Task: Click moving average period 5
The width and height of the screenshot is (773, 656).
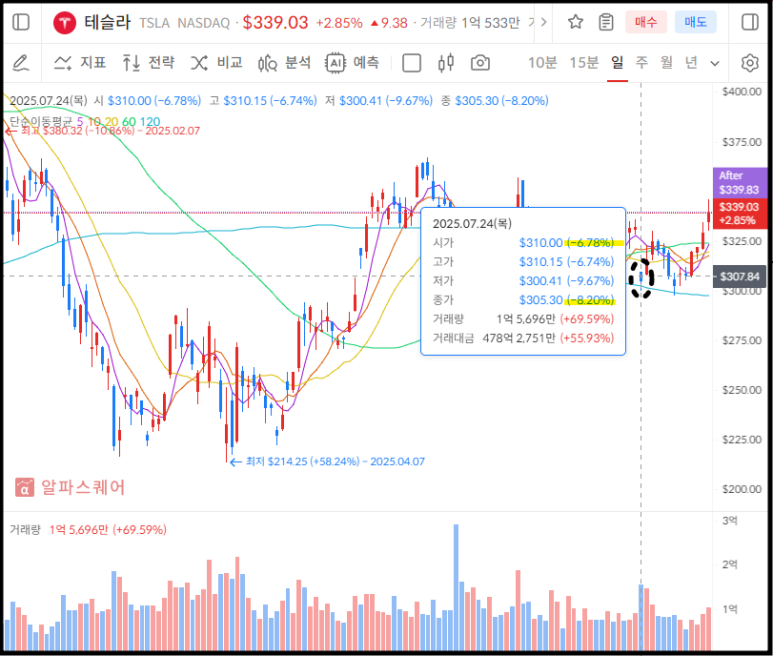Action: click(x=80, y=121)
